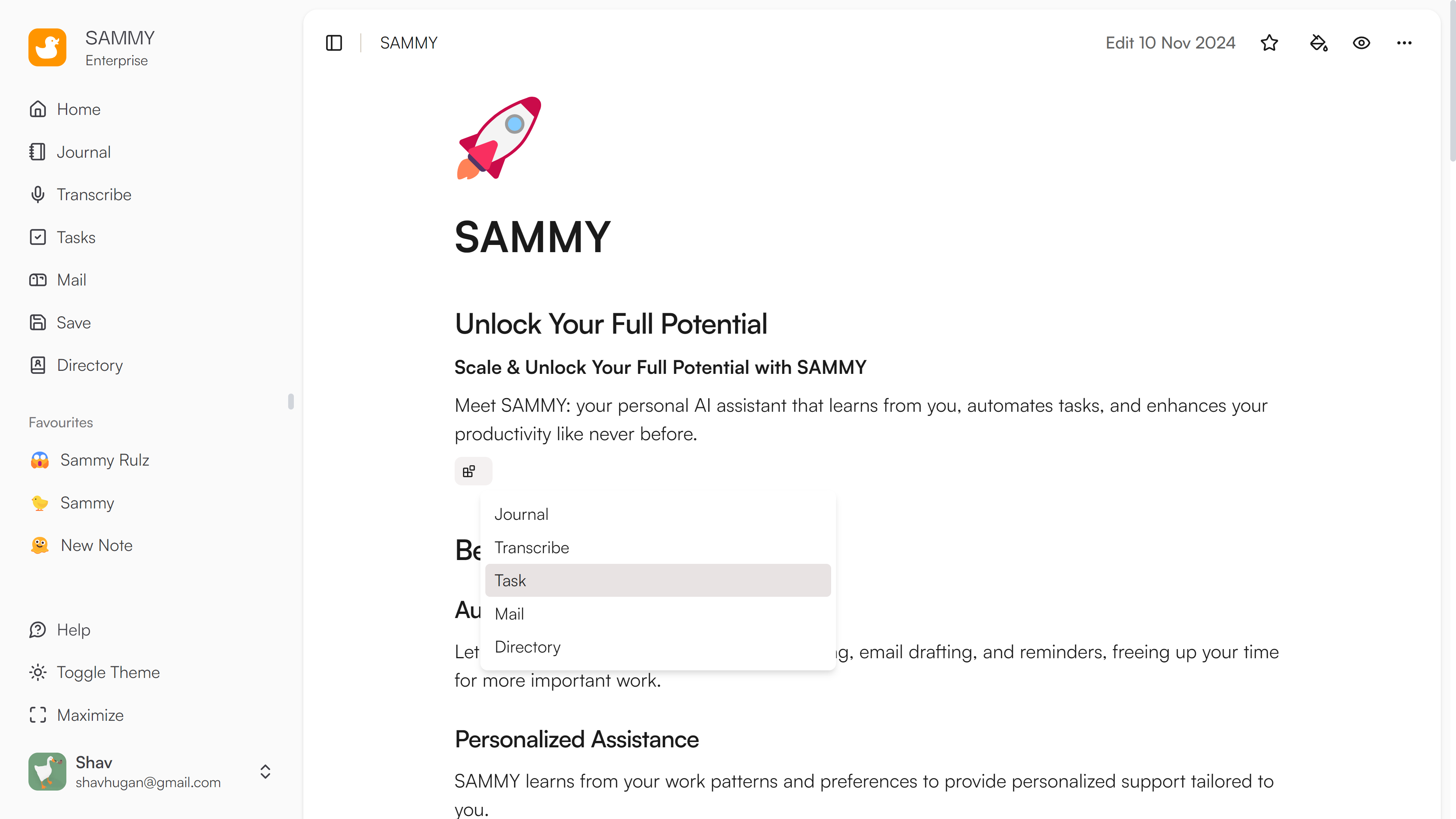Expand the more options menu
The image size is (1456, 819).
pos(1404,42)
